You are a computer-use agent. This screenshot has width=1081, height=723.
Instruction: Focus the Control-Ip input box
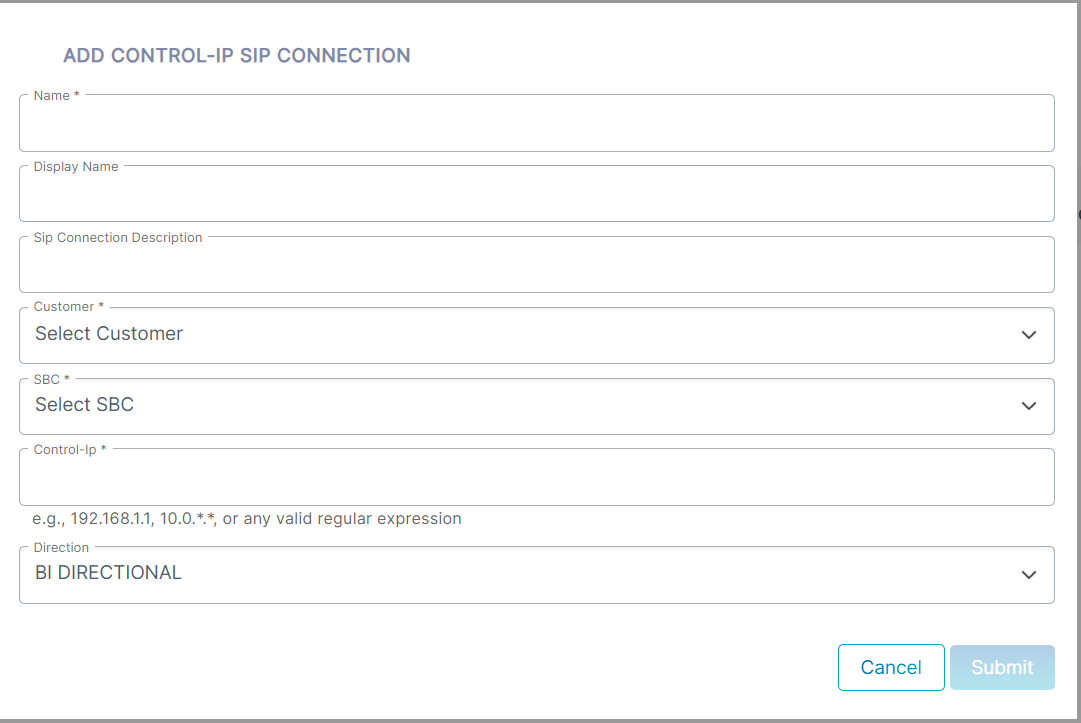(536, 477)
